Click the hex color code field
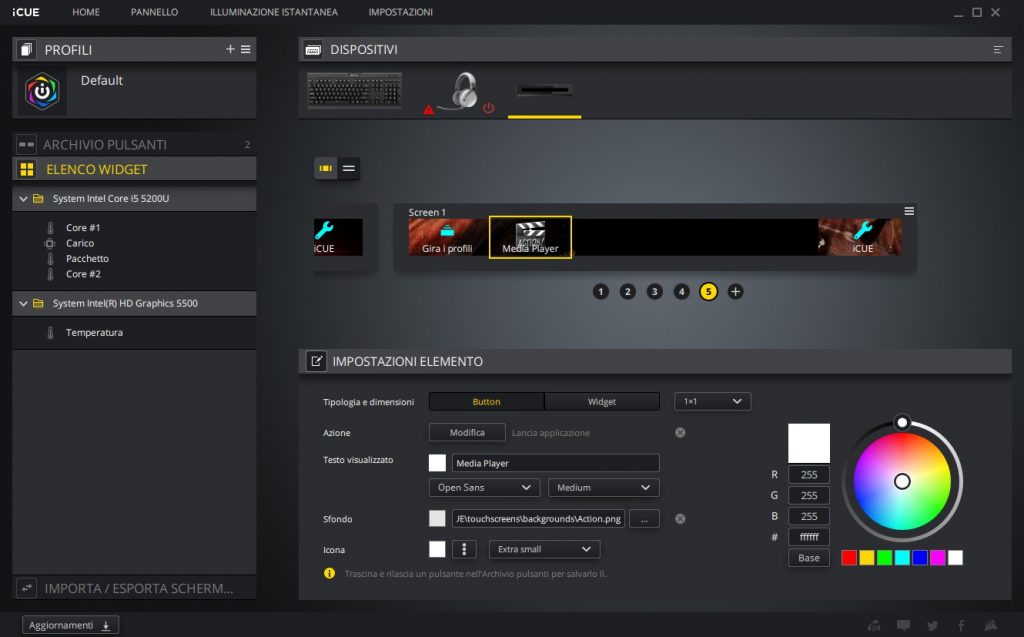This screenshot has height=637, width=1024. coord(809,537)
